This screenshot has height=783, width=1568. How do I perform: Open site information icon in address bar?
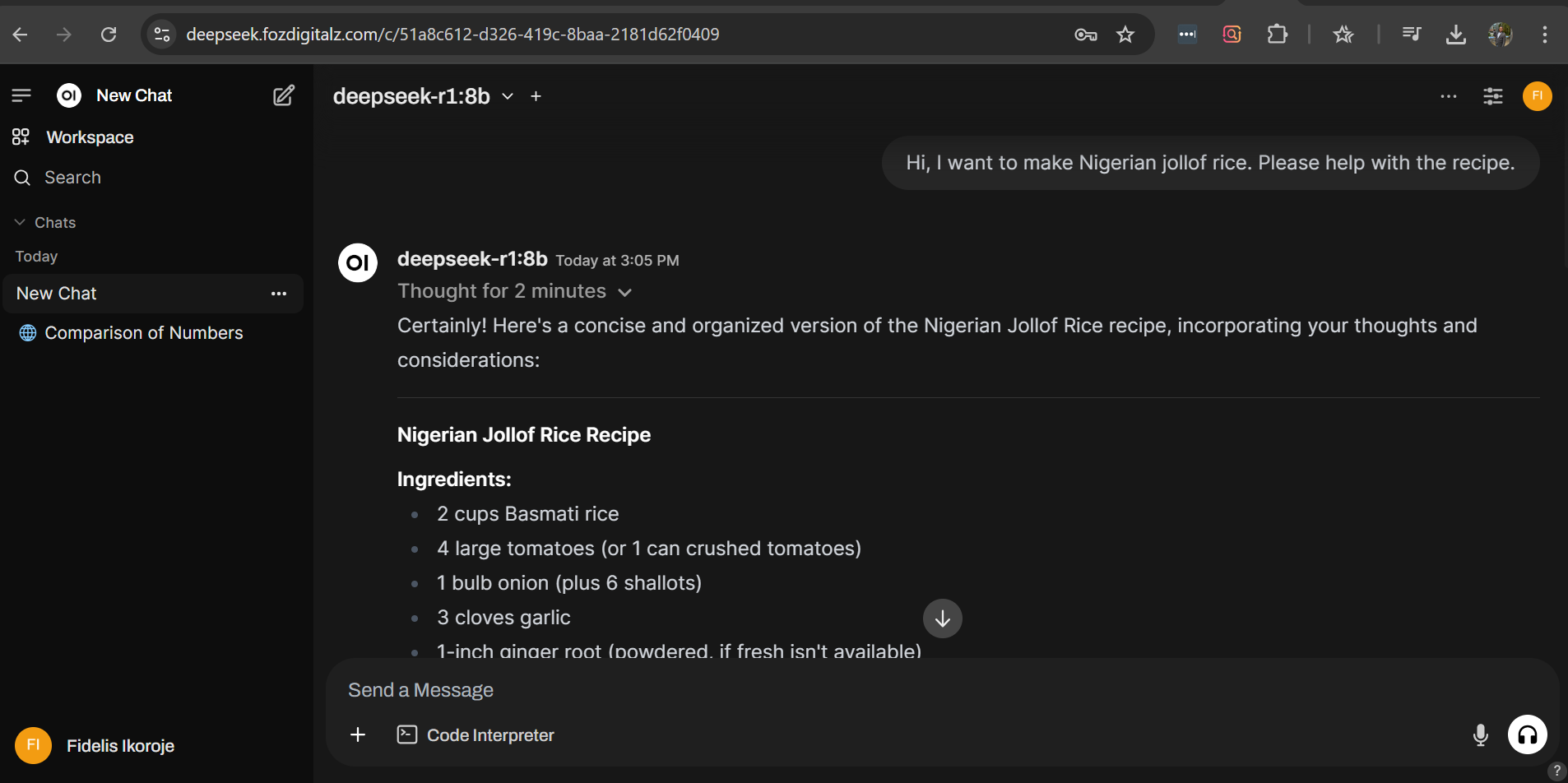click(x=162, y=35)
